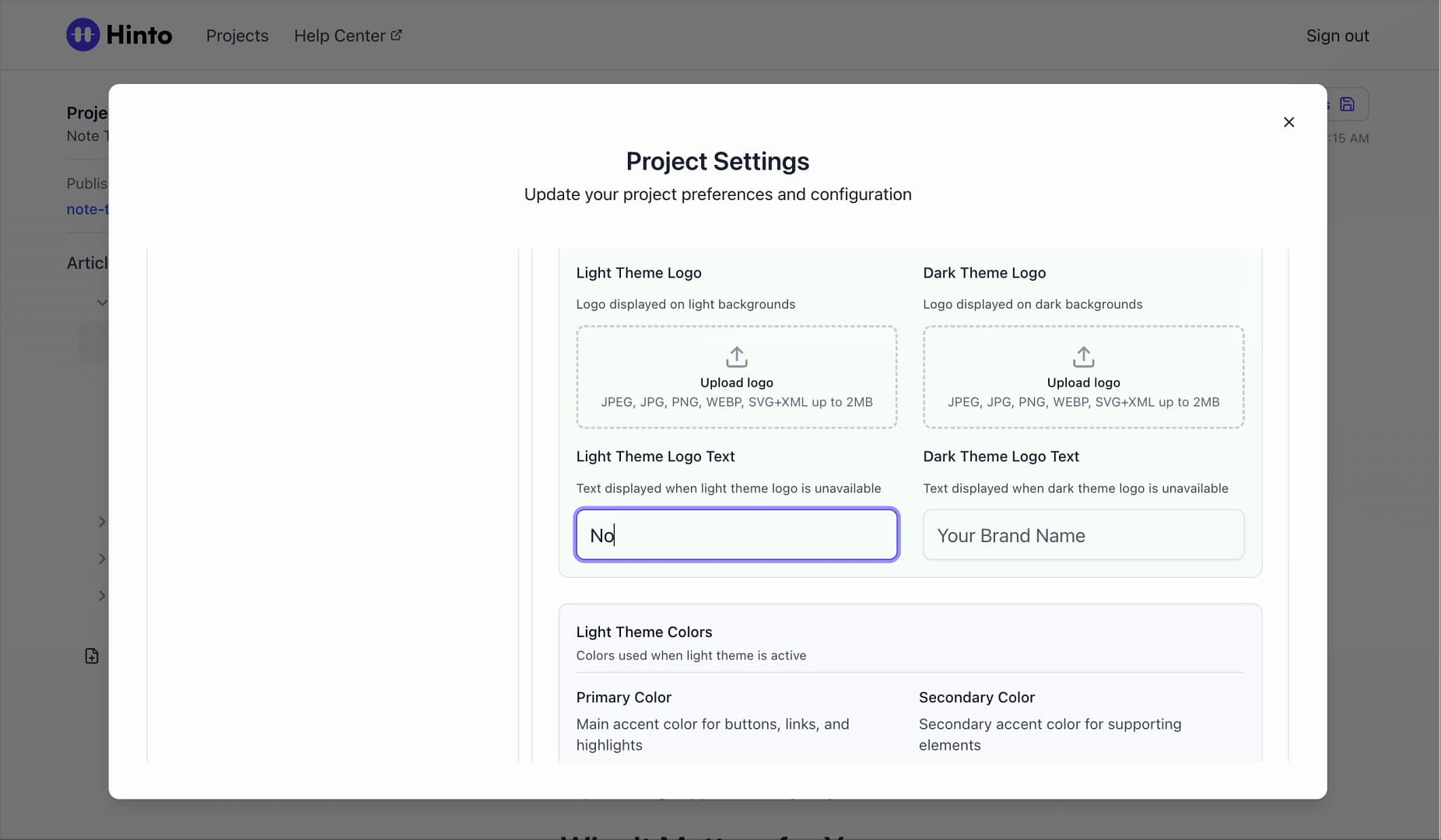The image size is (1441, 840).
Task: Focus the Your Brand Name dark theme field
Action: (1084, 535)
